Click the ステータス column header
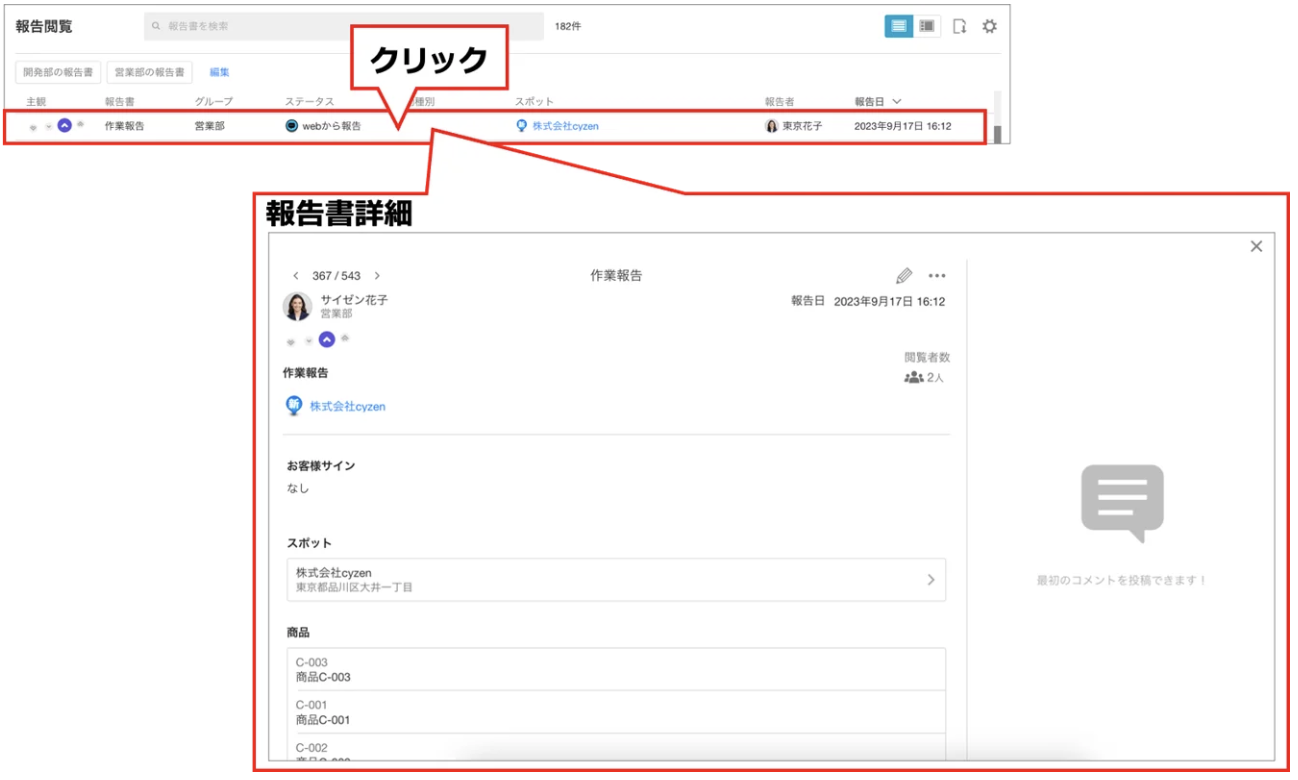 pyautogui.click(x=310, y=102)
